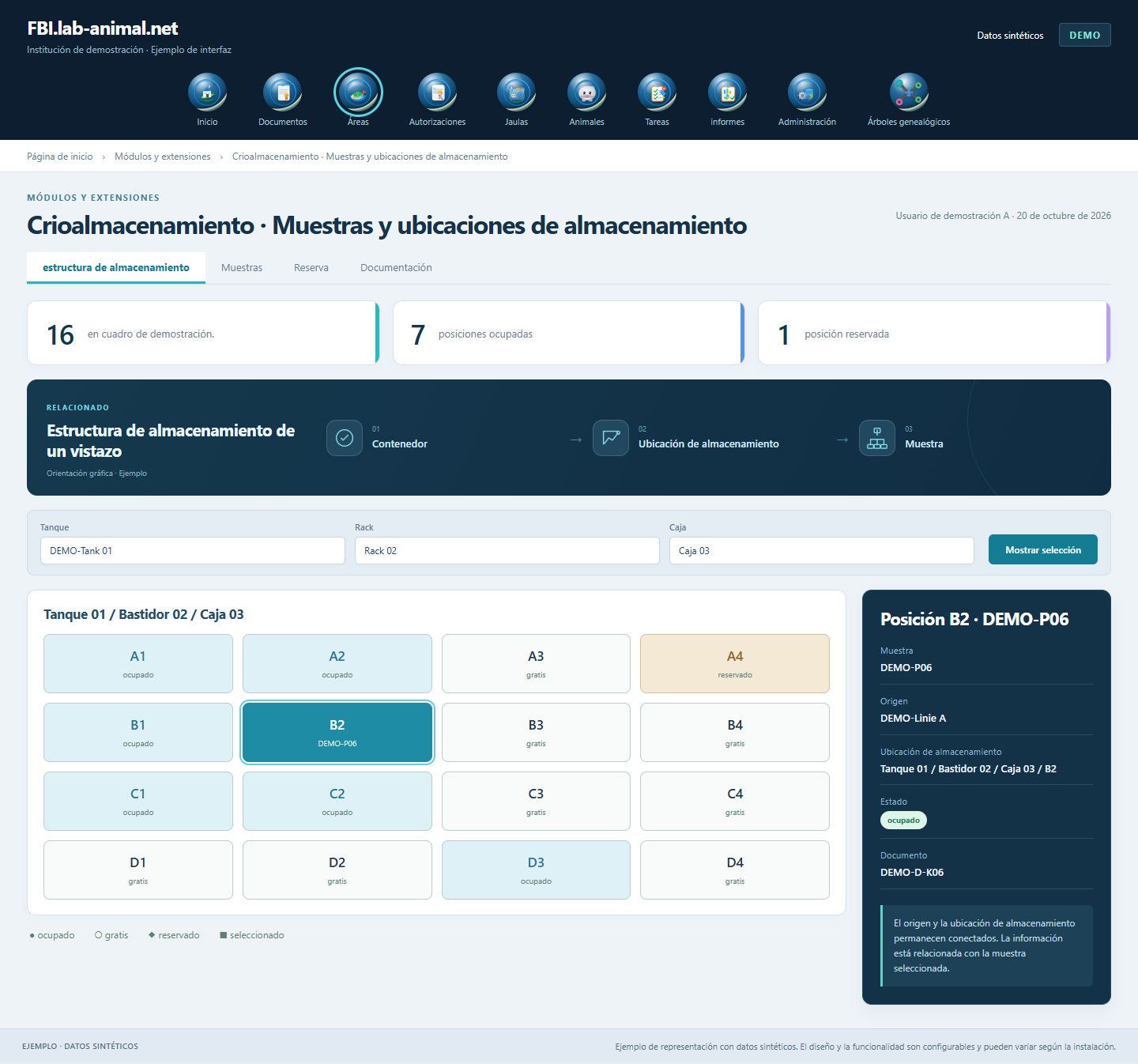Open the Caja selector field
Image resolution: width=1138 pixels, height=1064 pixels.
coord(822,551)
